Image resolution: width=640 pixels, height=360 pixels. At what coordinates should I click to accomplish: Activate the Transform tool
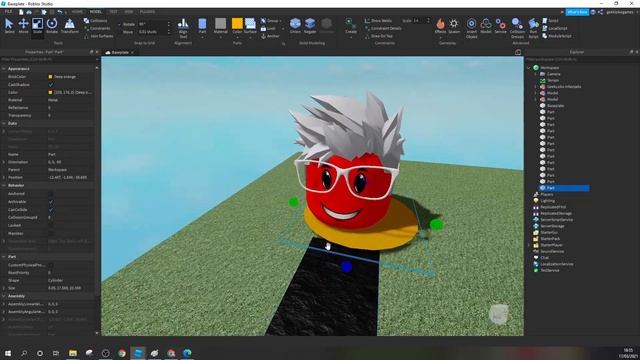click(70, 26)
